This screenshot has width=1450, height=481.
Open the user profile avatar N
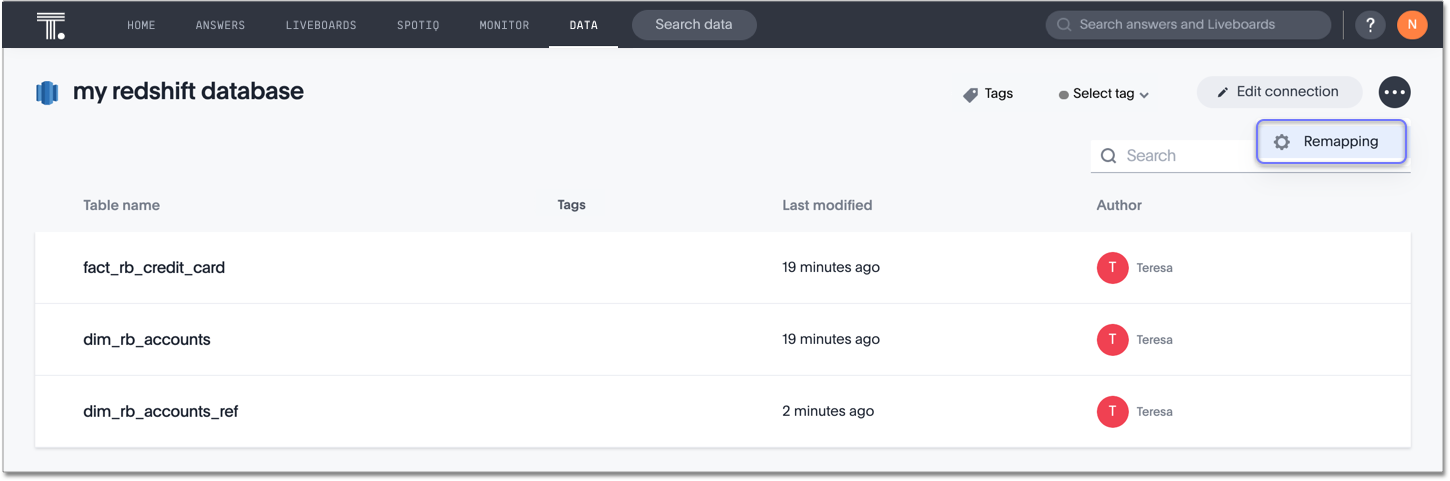1412,25
